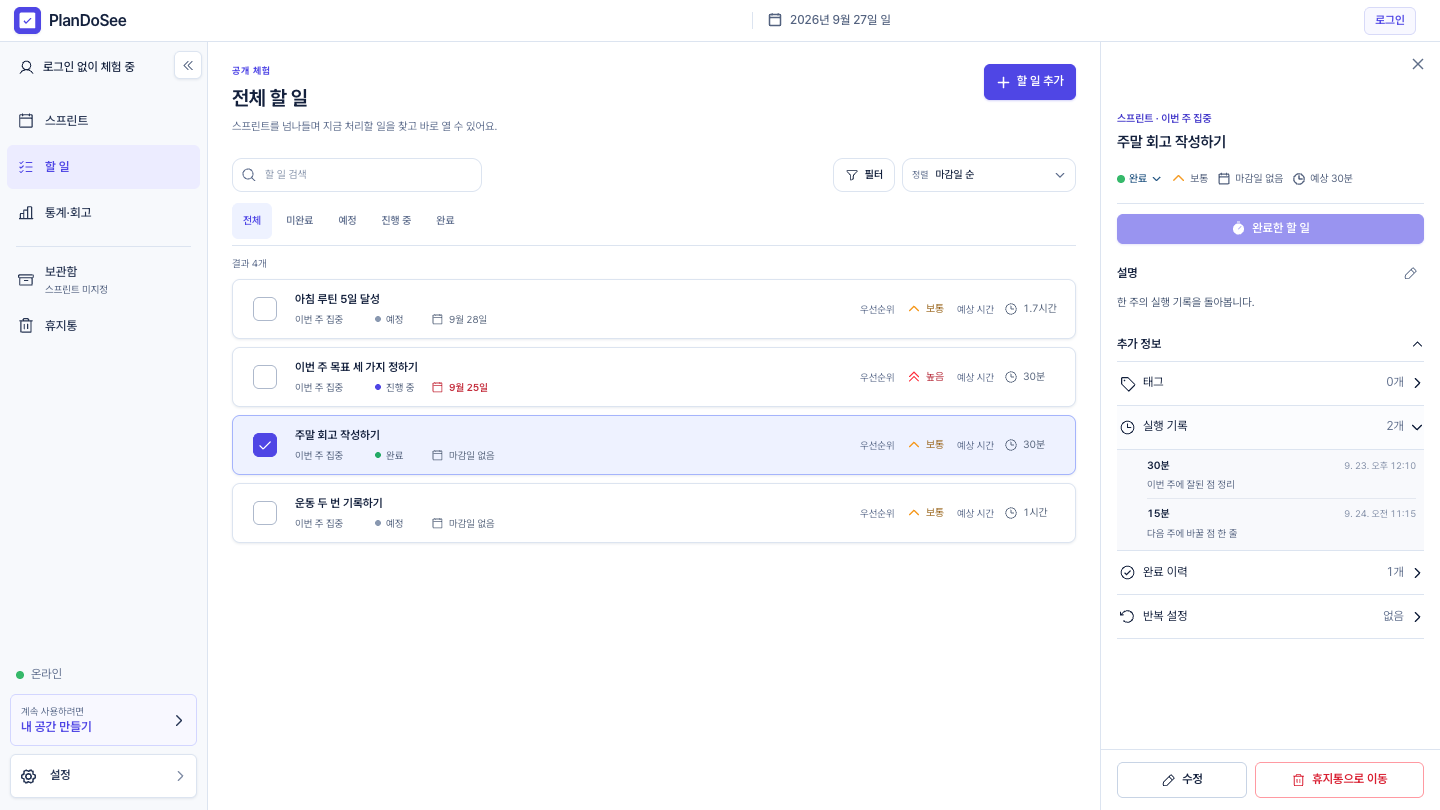The height and width of the screenshot is (810, 1440).
Task: Check the 운동 두 번 기록하기 checkbox
Action: 265,513
